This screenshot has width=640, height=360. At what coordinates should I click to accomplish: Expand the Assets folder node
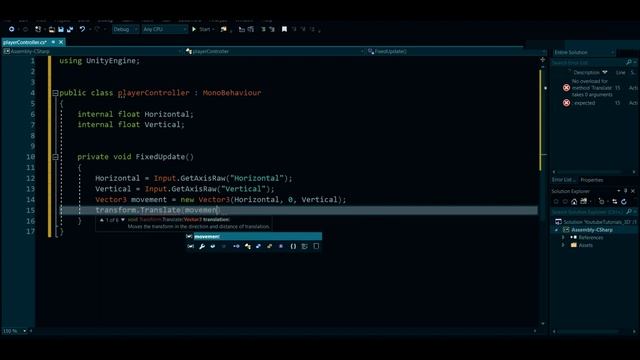563,245
